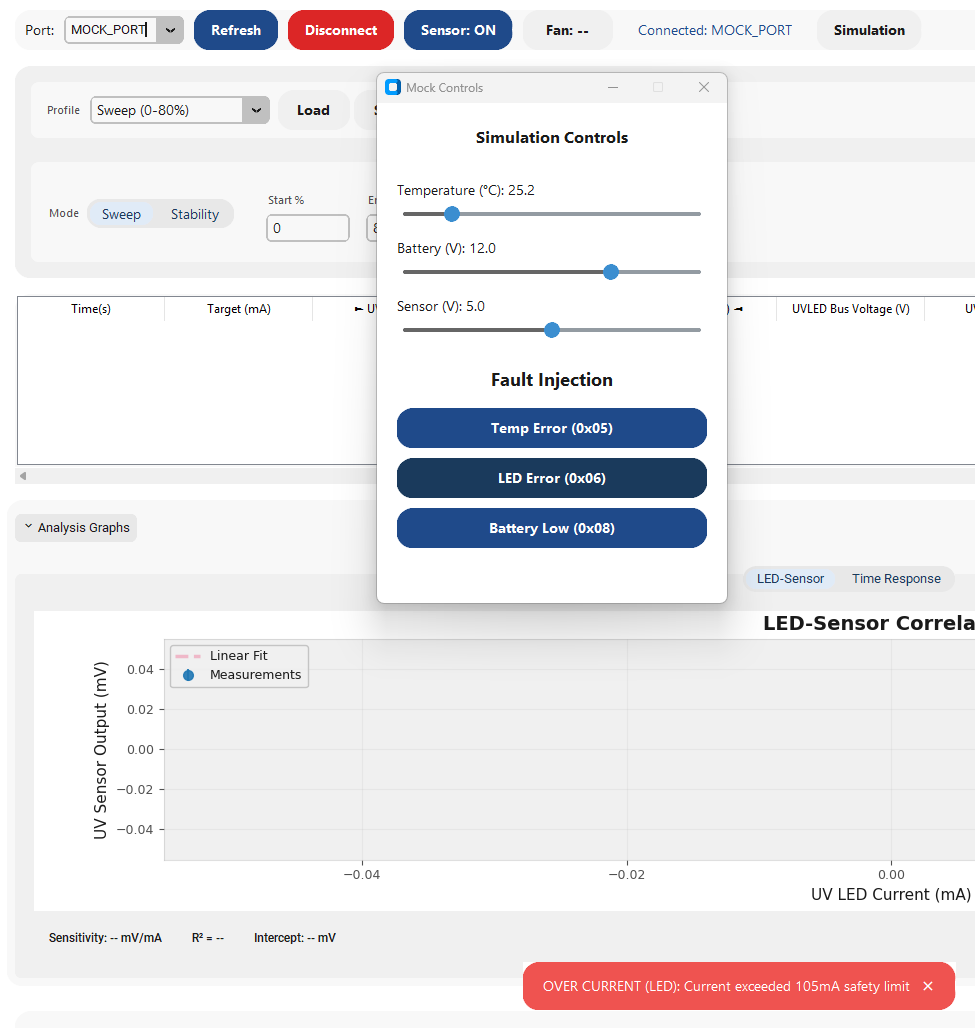
Task: Click the Connected: MOCK_PORT status text
Action: [x=715, y=30]
